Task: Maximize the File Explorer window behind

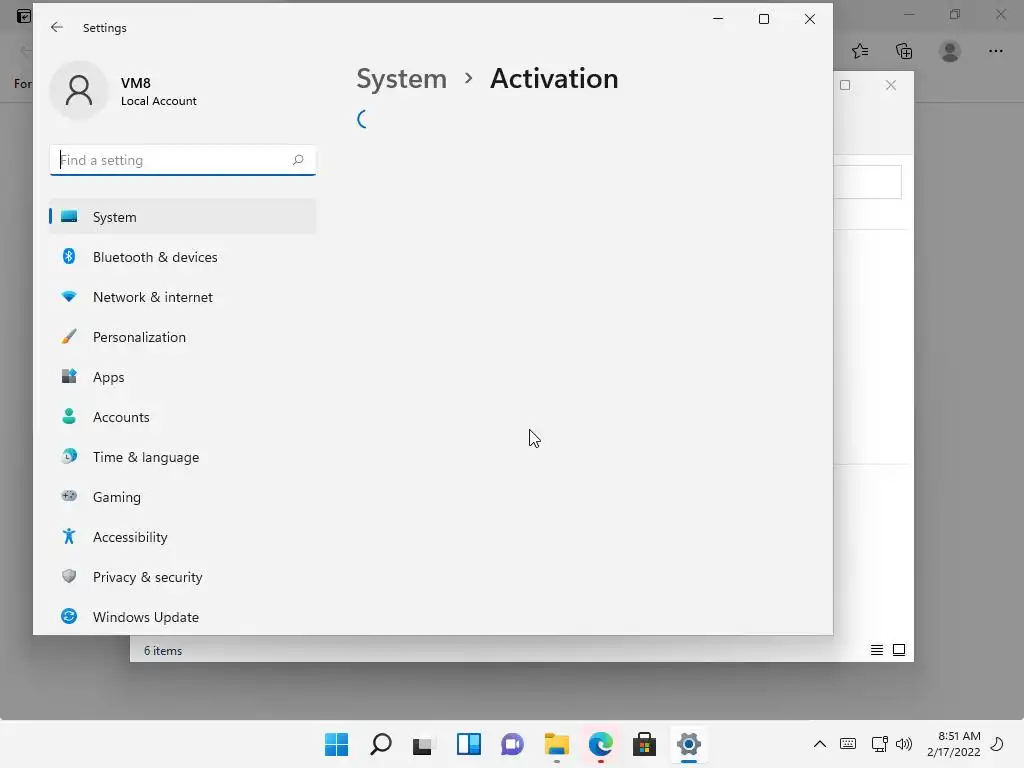Action: tap(845, 85)
